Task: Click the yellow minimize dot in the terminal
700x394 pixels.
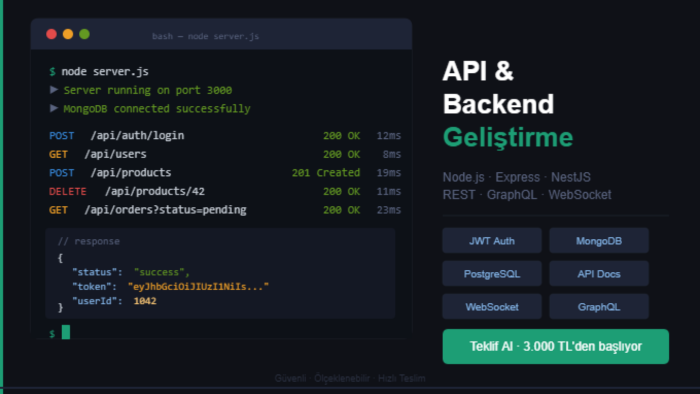Action: tap(68, 34)
